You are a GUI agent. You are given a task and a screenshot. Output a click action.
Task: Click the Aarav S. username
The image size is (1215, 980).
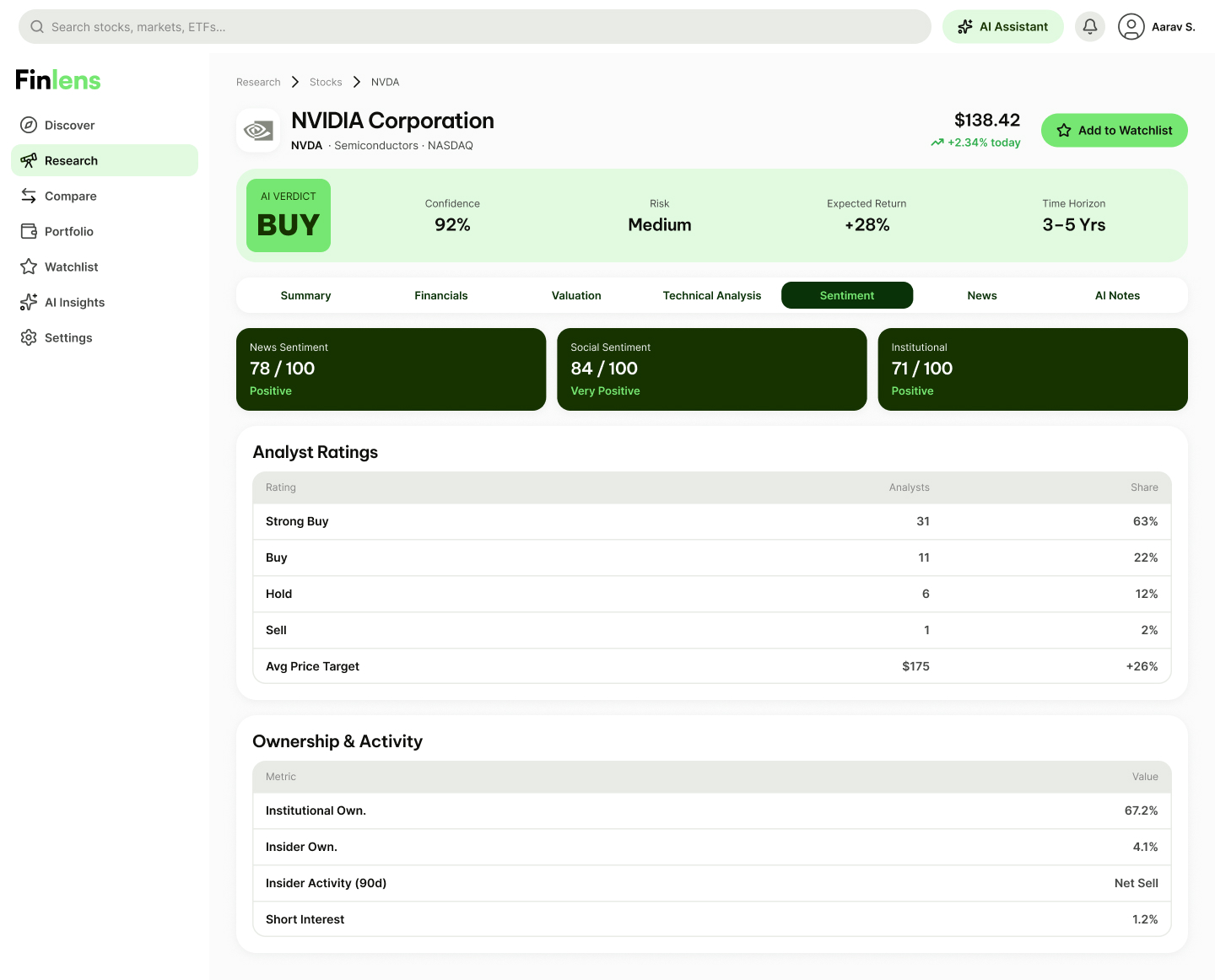click(x=1173, y=27)
